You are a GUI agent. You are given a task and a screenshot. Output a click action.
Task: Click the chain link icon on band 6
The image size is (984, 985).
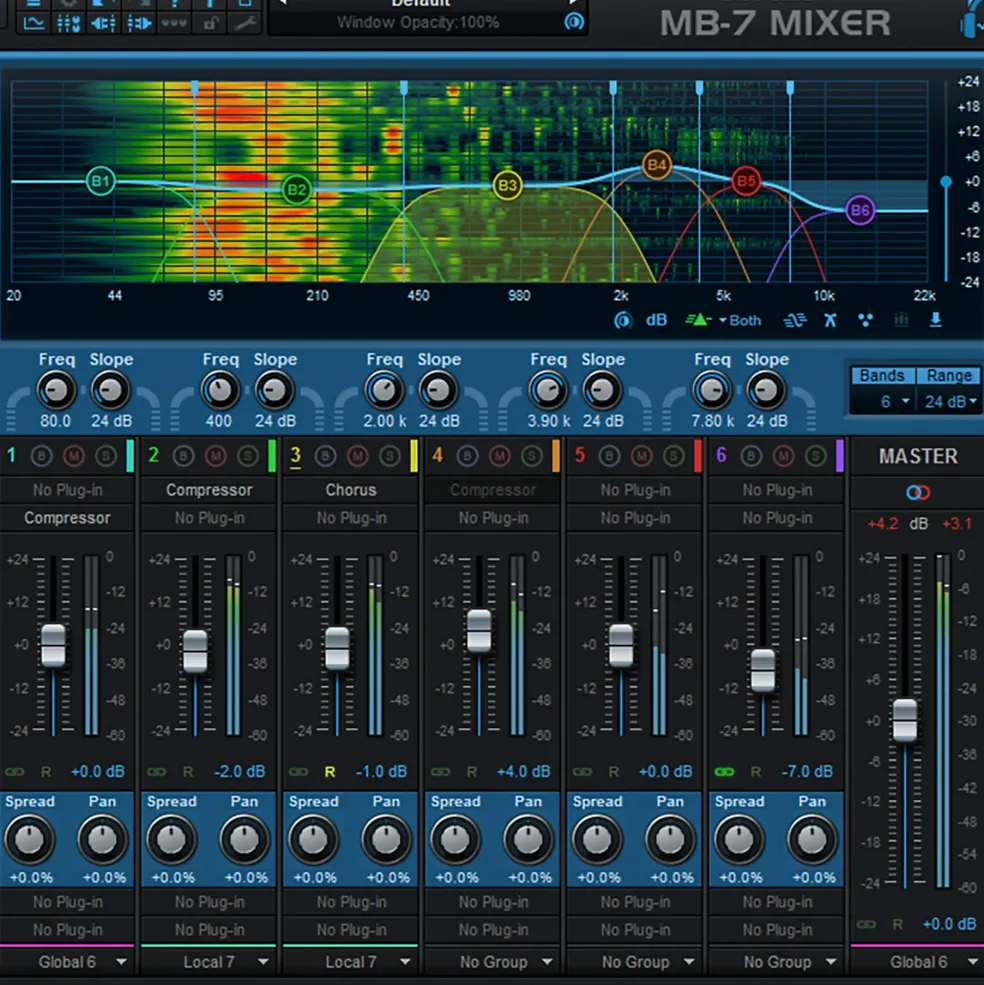(724, 771)
